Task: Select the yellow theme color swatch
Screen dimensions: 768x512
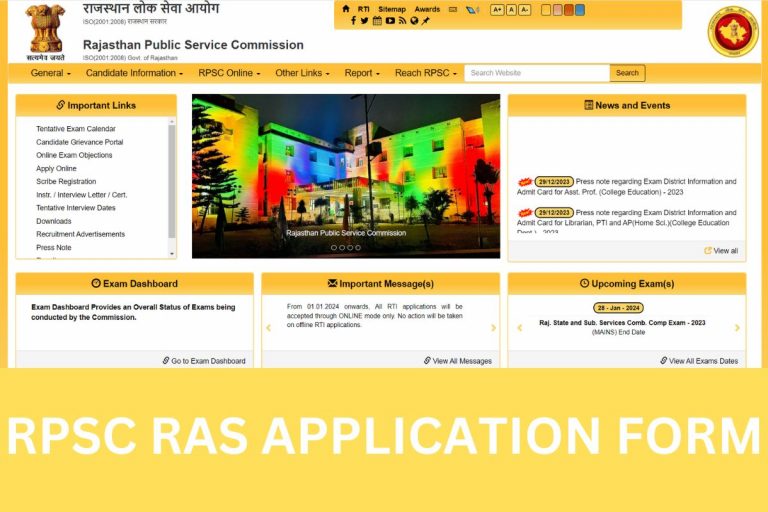Action: tap(546, 10)
